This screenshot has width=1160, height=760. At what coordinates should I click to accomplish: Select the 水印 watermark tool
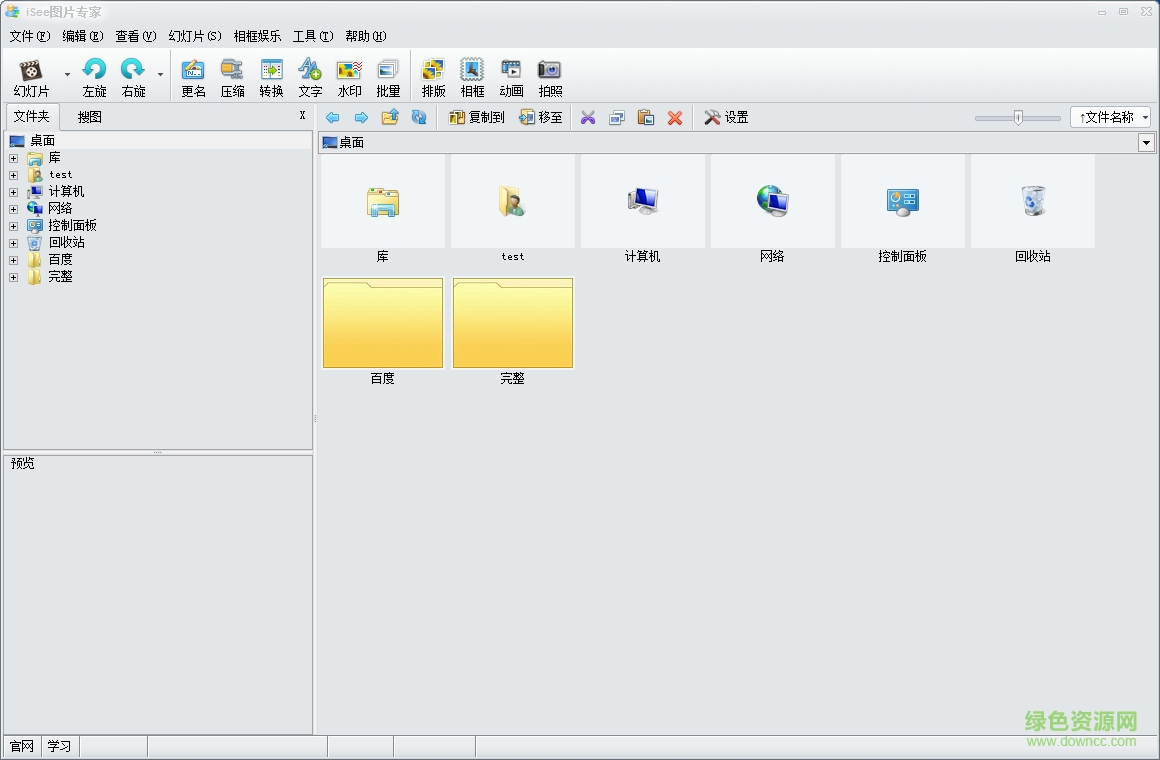point(349,75)
